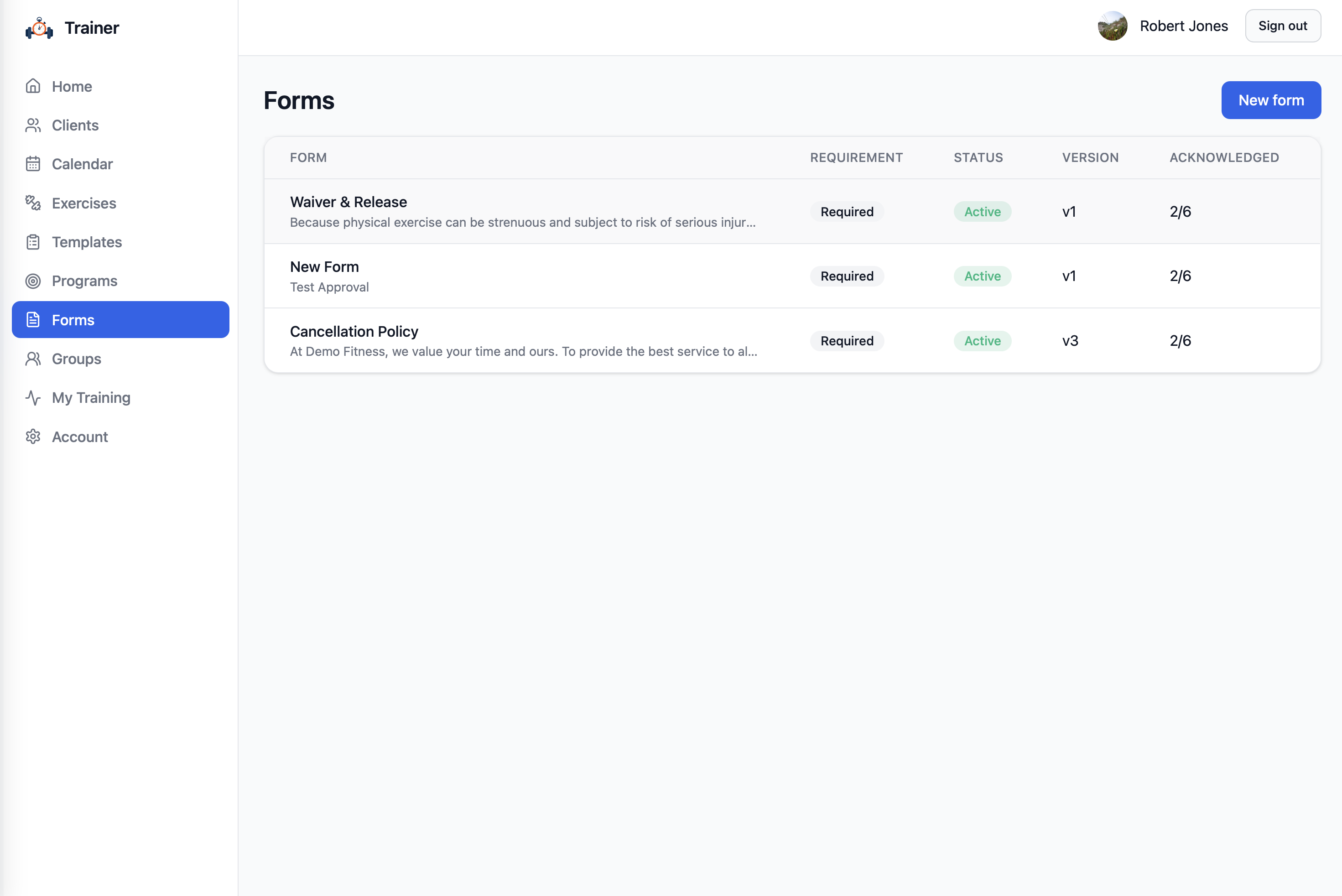The image size is (1342, 896).
Task: Click the Trainer app title
Action: coord(92,28)
